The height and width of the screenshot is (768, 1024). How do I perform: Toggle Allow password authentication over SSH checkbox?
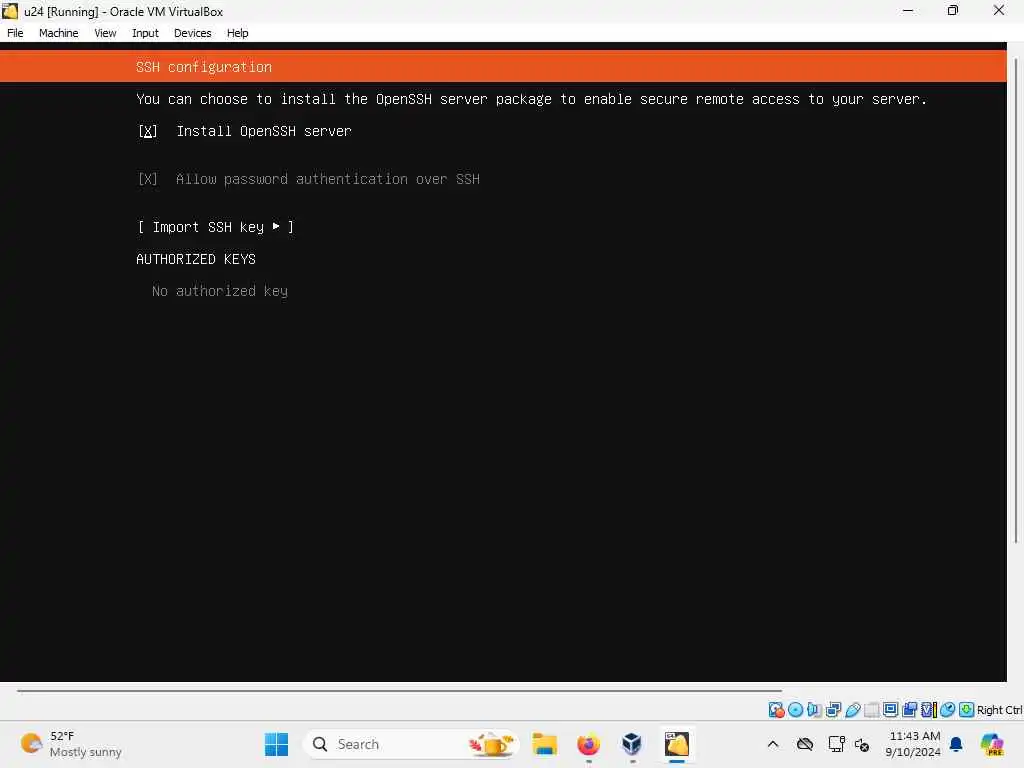(148, 179)
